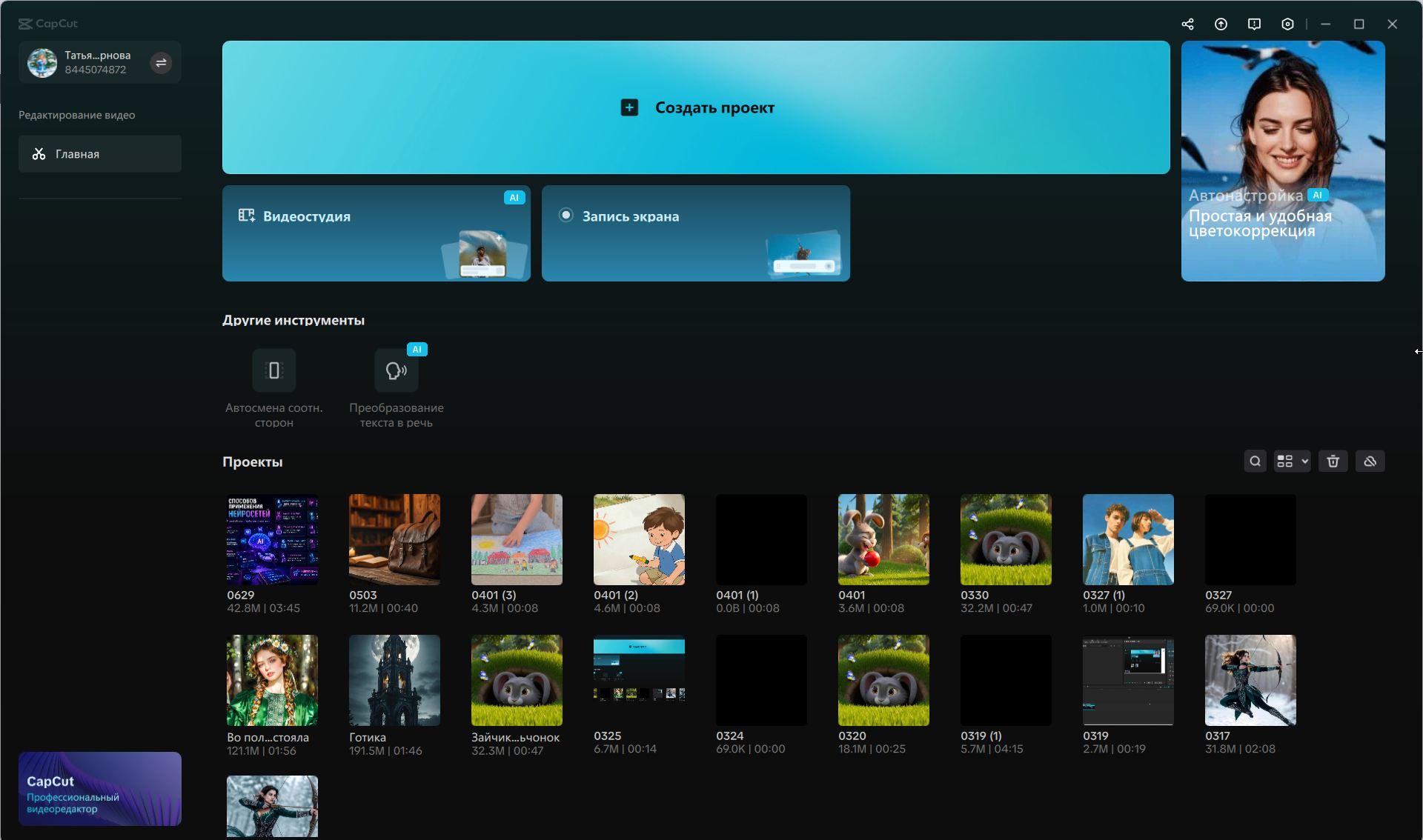Open Auto aspect ratio tool icon

pyautogui.click(x=274, y=370)
